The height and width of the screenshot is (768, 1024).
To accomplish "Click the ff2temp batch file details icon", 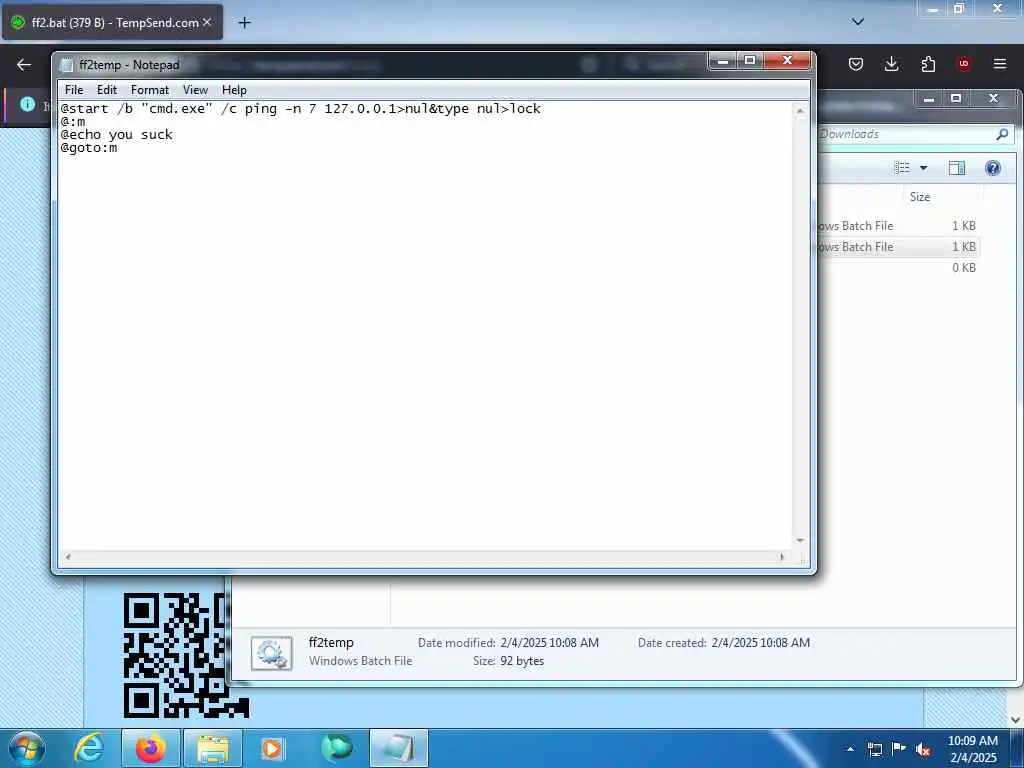I will 272,653.
